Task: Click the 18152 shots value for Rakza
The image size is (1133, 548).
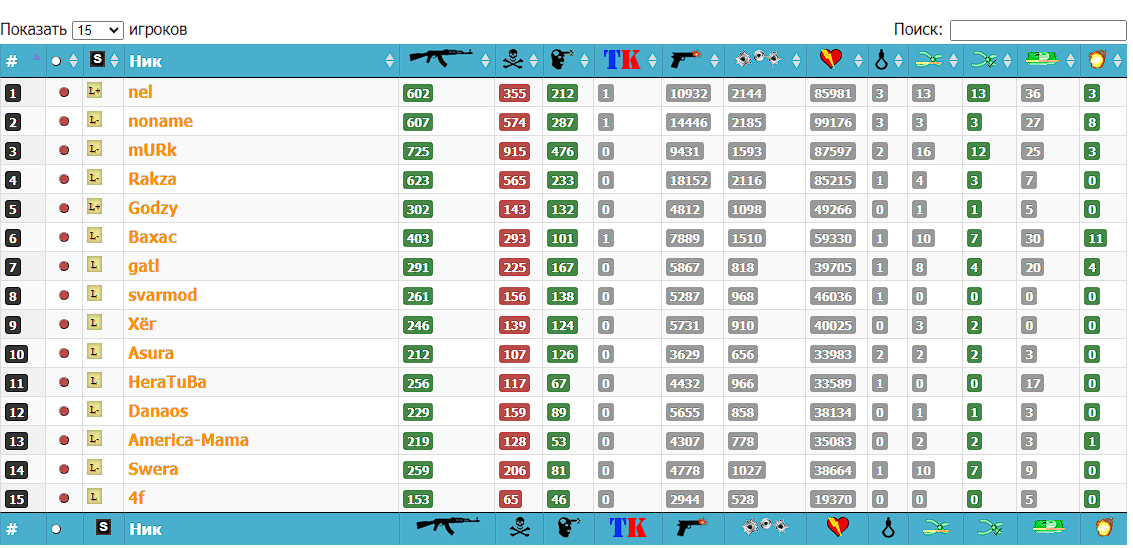Action: coord(688,180)
